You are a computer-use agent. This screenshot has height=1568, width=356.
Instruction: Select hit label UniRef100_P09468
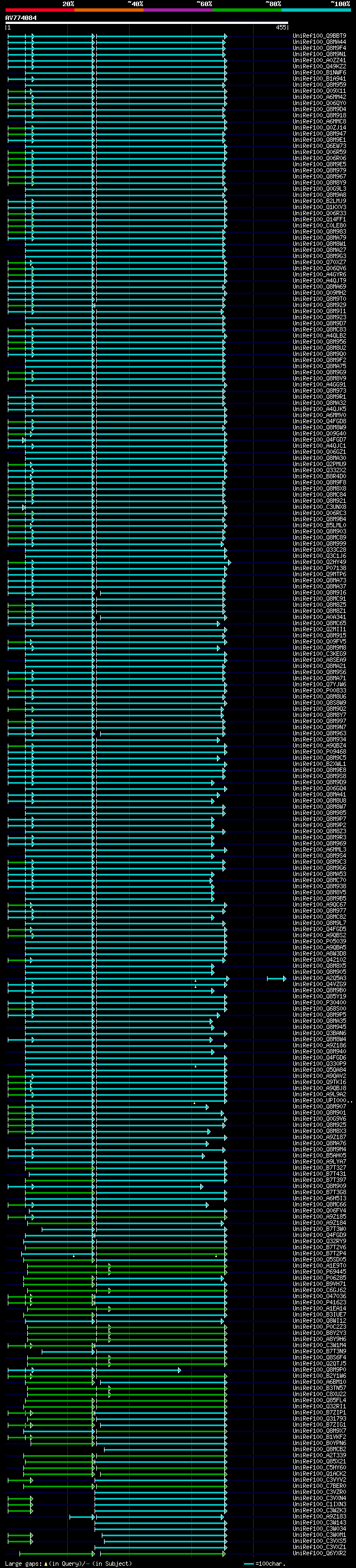[x=319, y=752]
